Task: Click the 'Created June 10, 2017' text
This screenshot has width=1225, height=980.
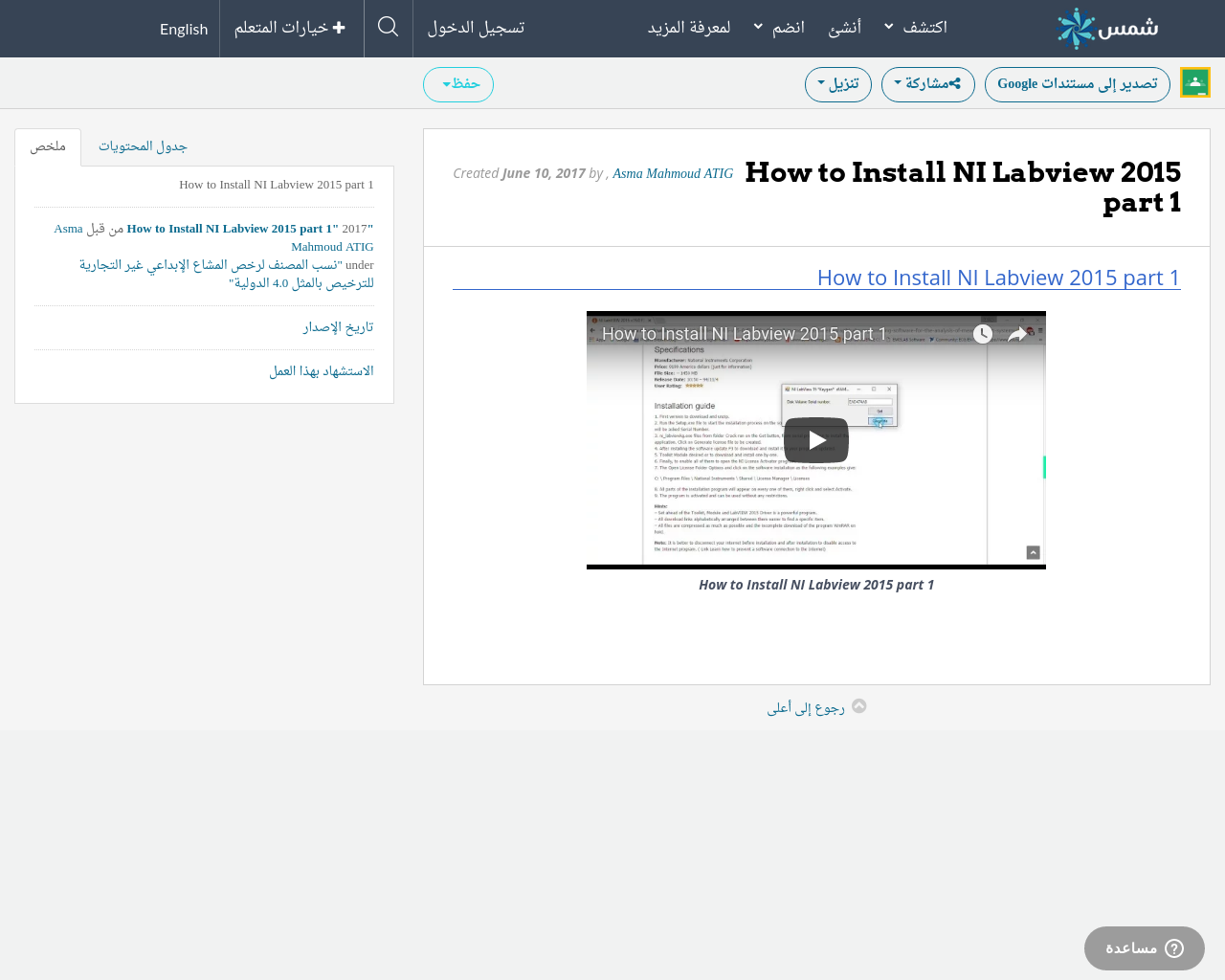Action: [x=519, y=173]
